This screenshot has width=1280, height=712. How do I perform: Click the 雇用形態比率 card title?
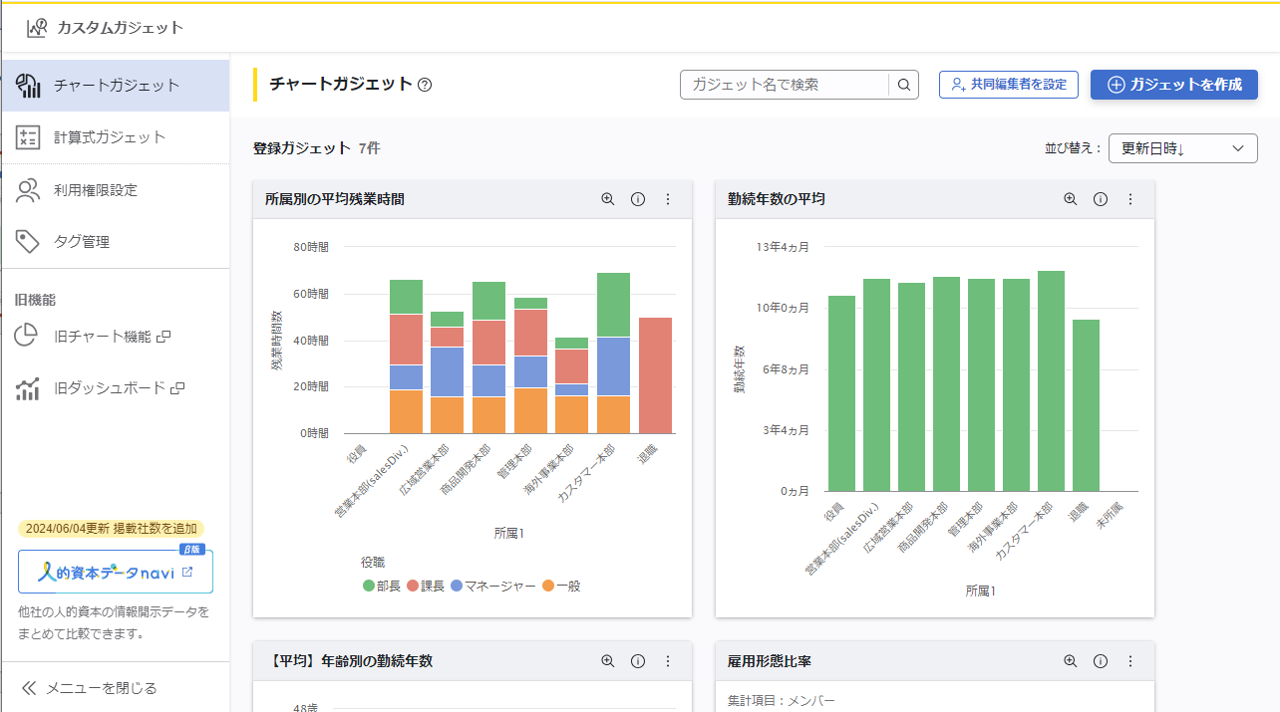[x=770, y=661]
